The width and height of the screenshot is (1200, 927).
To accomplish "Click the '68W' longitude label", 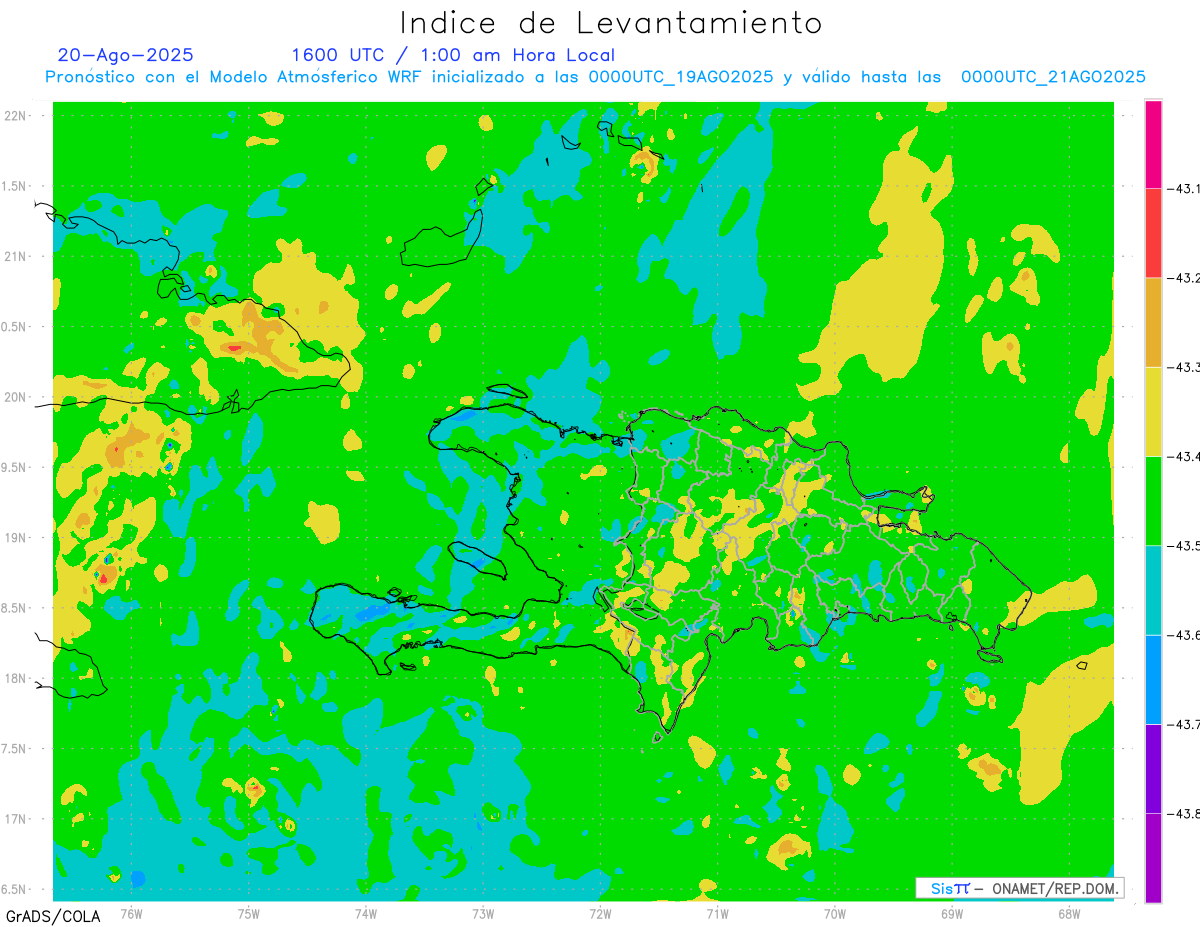I will [1069, 912].
